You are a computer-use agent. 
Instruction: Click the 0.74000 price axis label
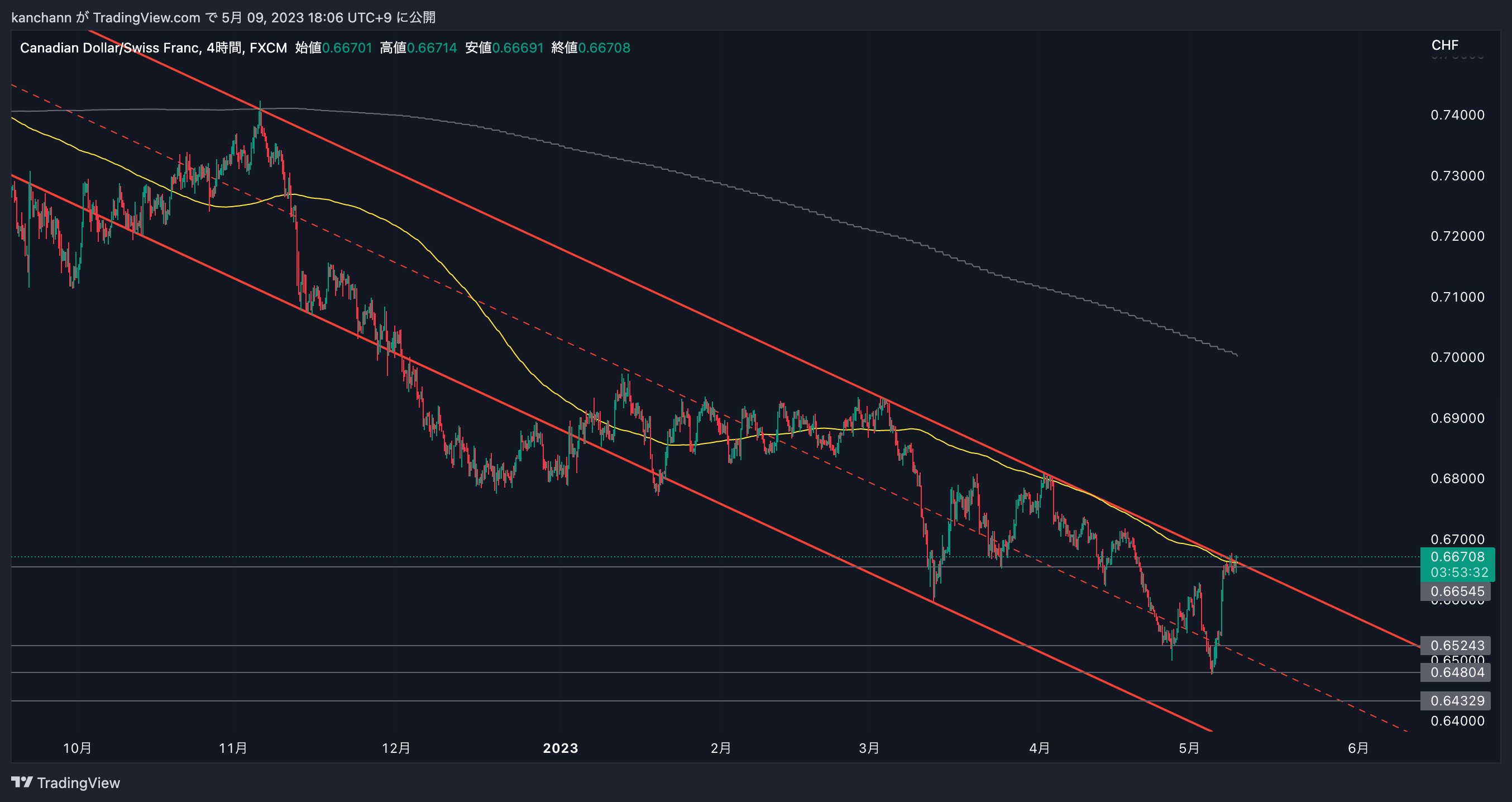(1457, 115)
